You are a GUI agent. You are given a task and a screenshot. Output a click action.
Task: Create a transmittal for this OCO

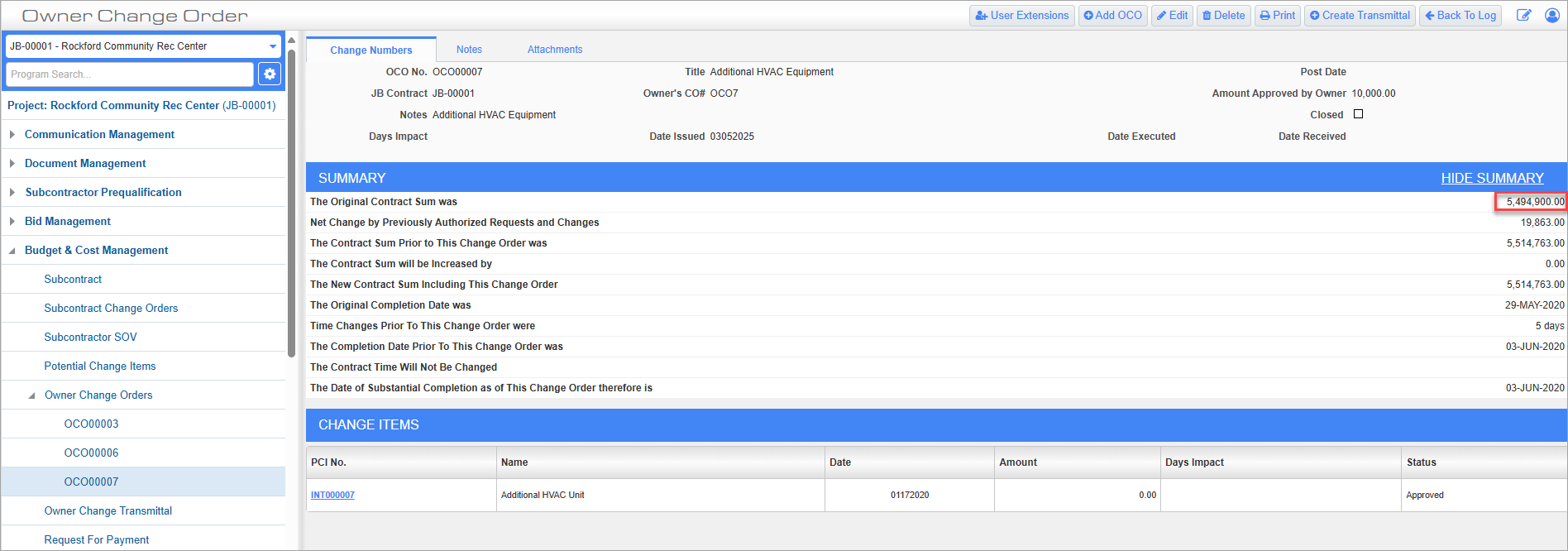[1360, 16]
